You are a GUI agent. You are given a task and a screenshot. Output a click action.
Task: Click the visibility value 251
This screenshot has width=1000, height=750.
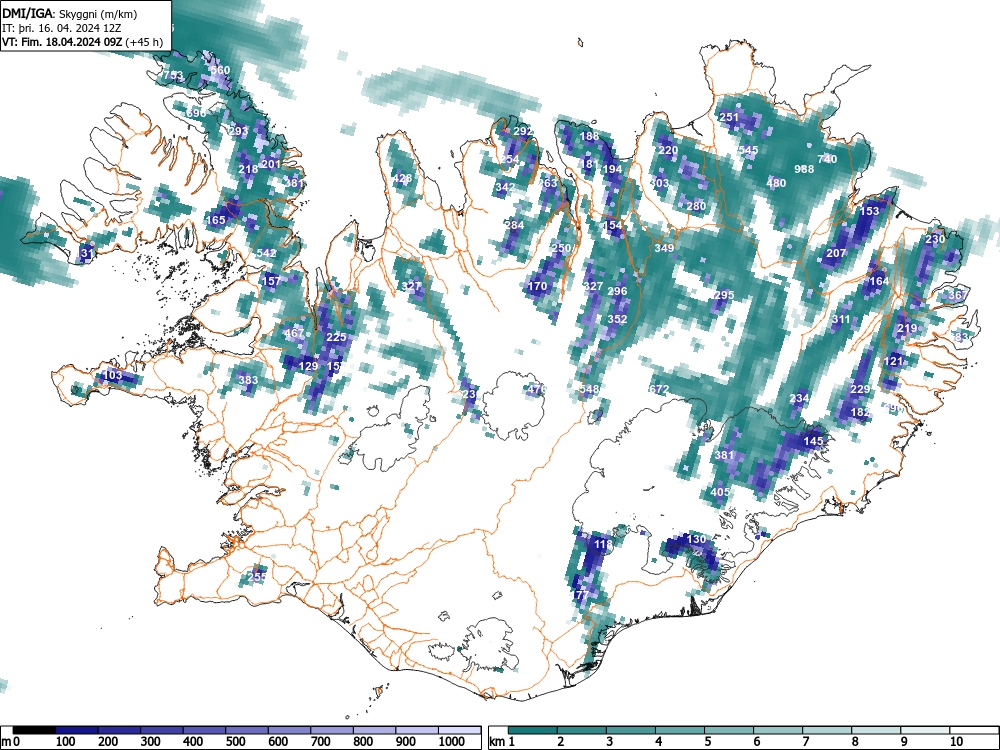[729, 117]
